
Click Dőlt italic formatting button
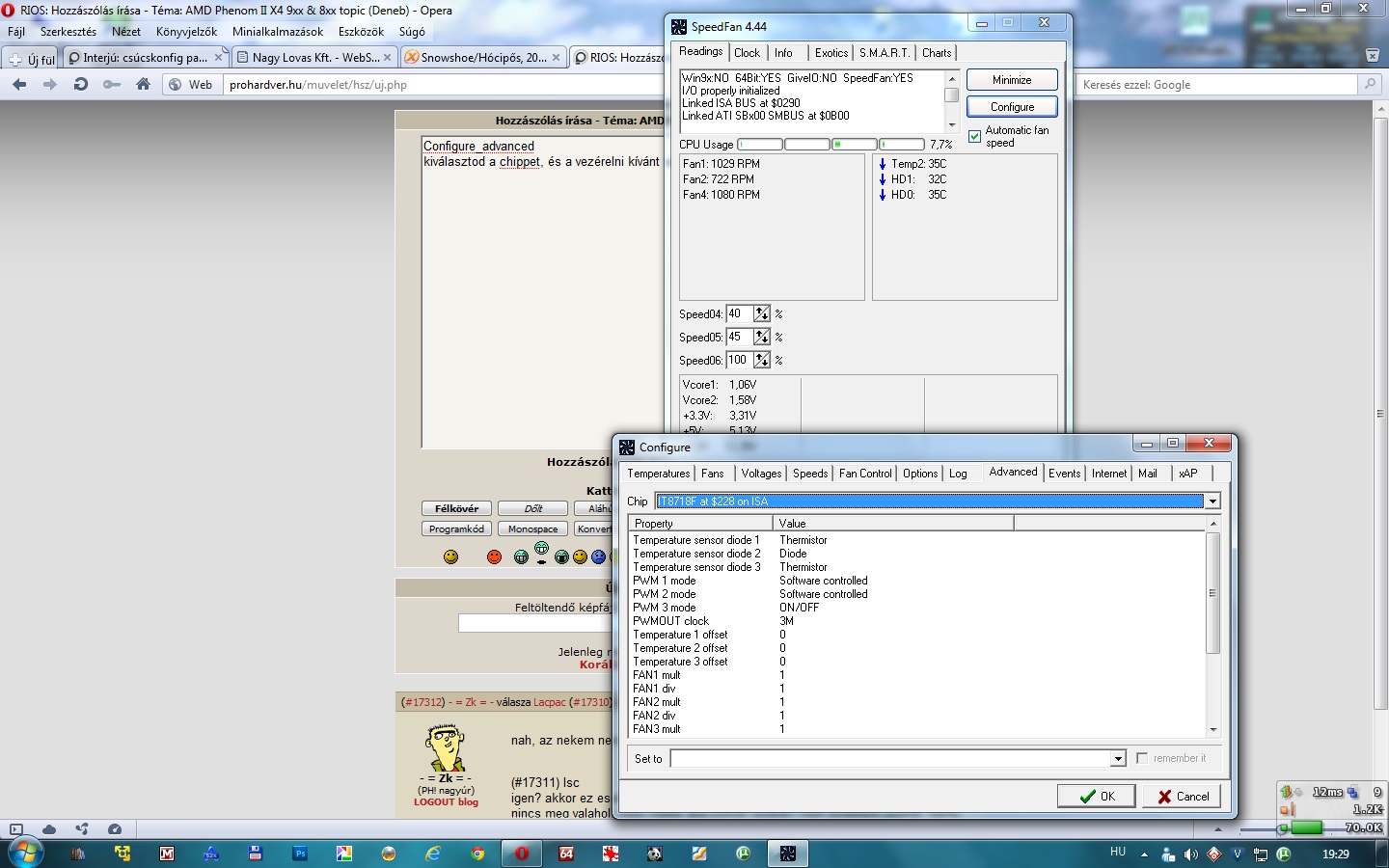[532, 508]
